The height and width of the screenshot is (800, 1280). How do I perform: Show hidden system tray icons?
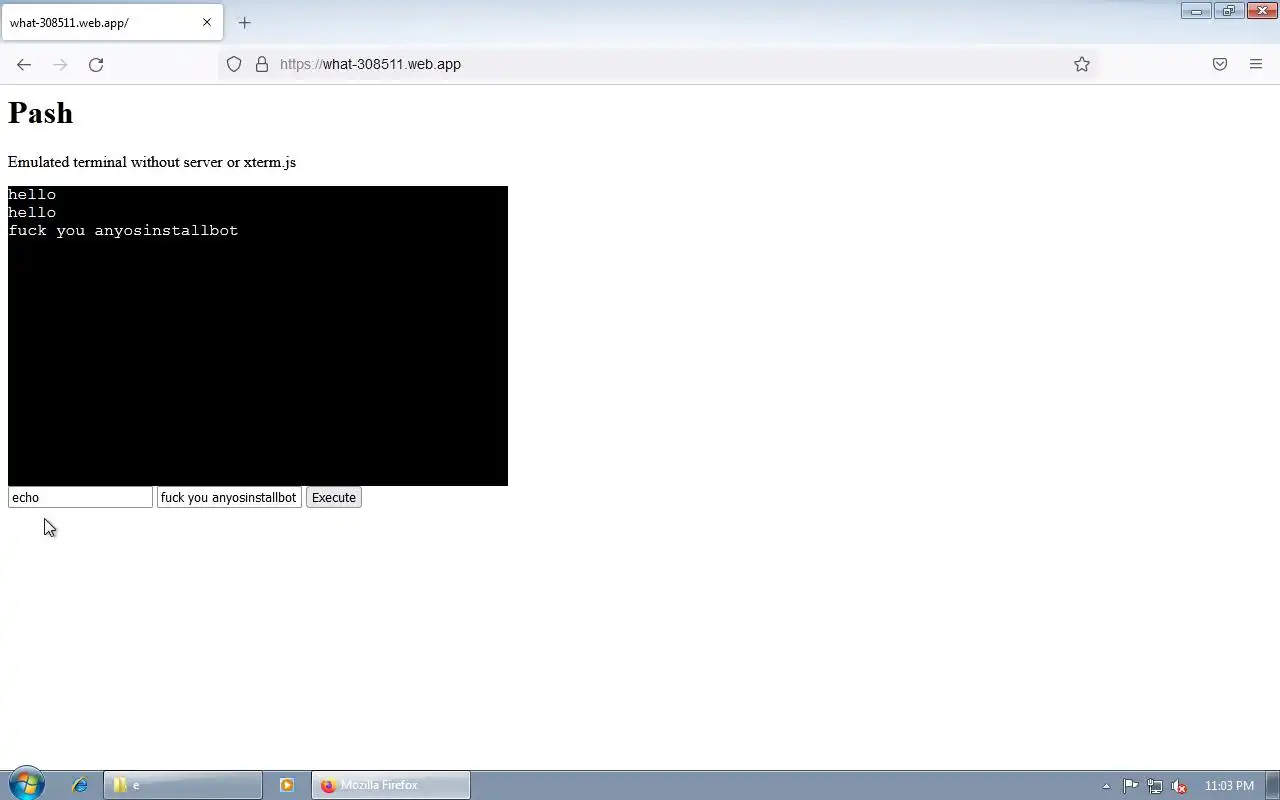click(1106, 786)
